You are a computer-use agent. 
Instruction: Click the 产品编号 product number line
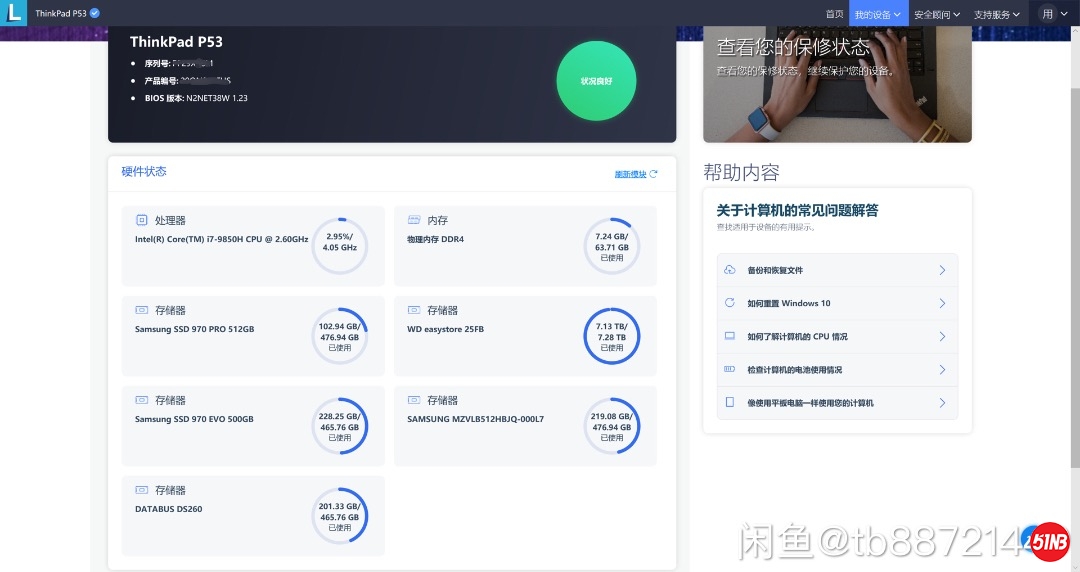click(x=187, y=81)
